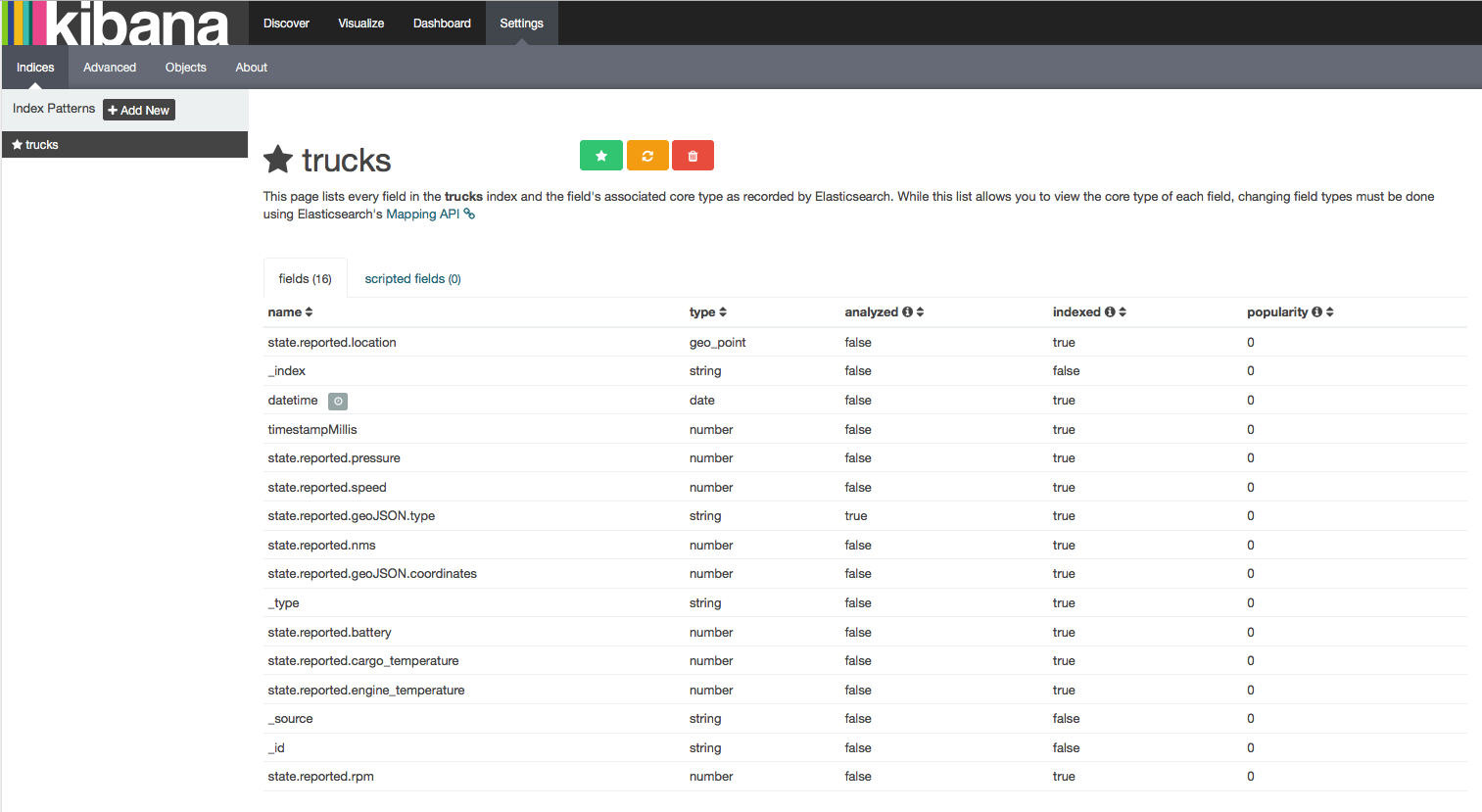Click the state.reported.nms field name

point(321,546)
